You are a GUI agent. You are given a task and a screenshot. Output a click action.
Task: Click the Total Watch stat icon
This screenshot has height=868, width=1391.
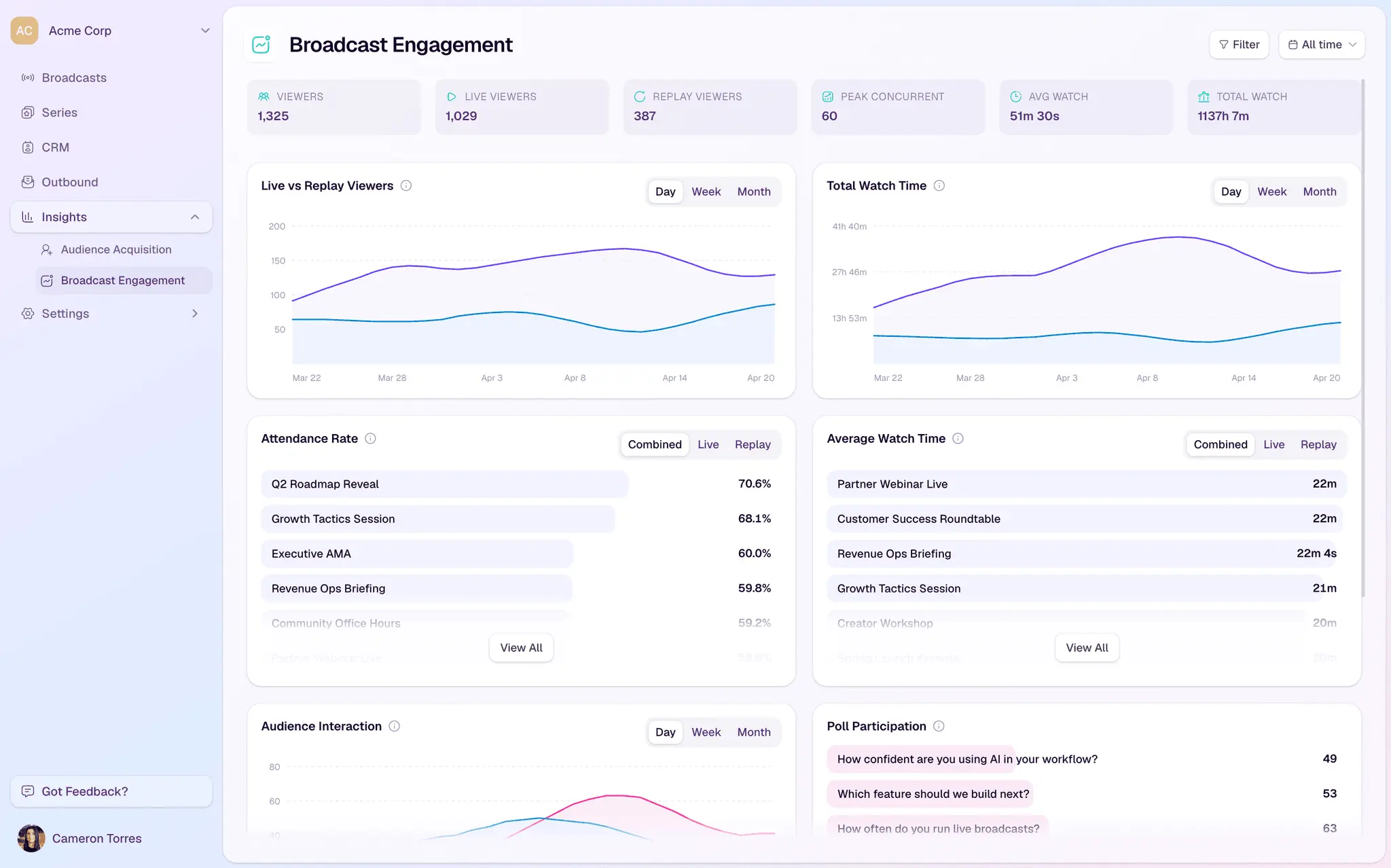[x=1204, y=96]
